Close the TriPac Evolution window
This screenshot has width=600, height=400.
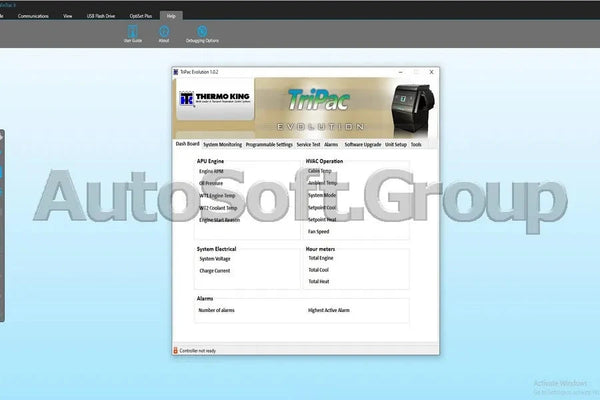tap(431, 72)
